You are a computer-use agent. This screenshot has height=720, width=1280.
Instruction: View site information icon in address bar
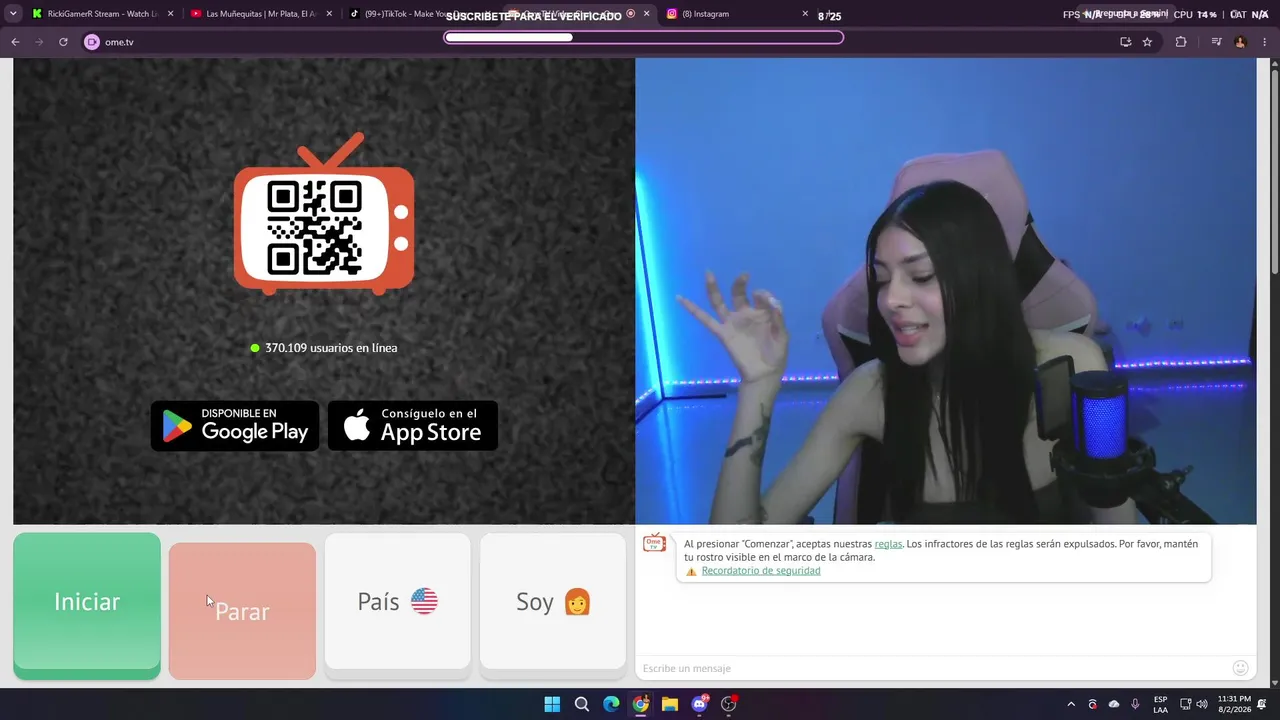coord(92,42)
